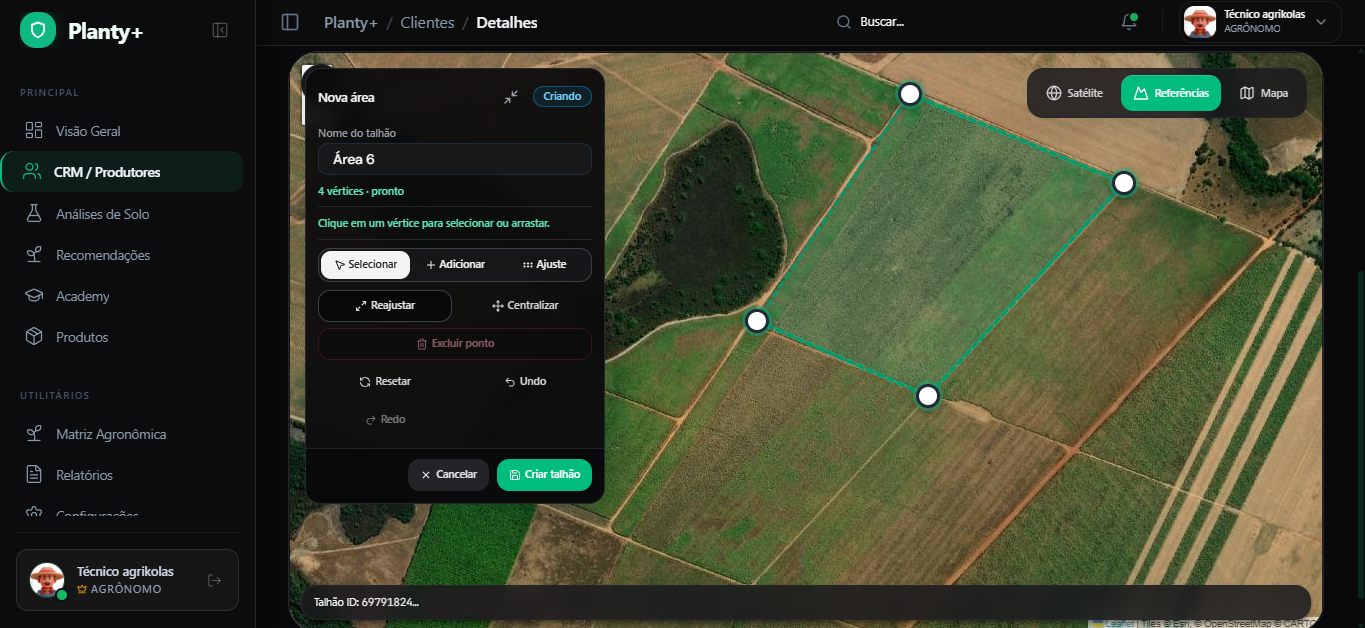The height and width of the screenshot is (628, 1365).
Task: Click the Criar talhão button
Action: coord(544,475)
